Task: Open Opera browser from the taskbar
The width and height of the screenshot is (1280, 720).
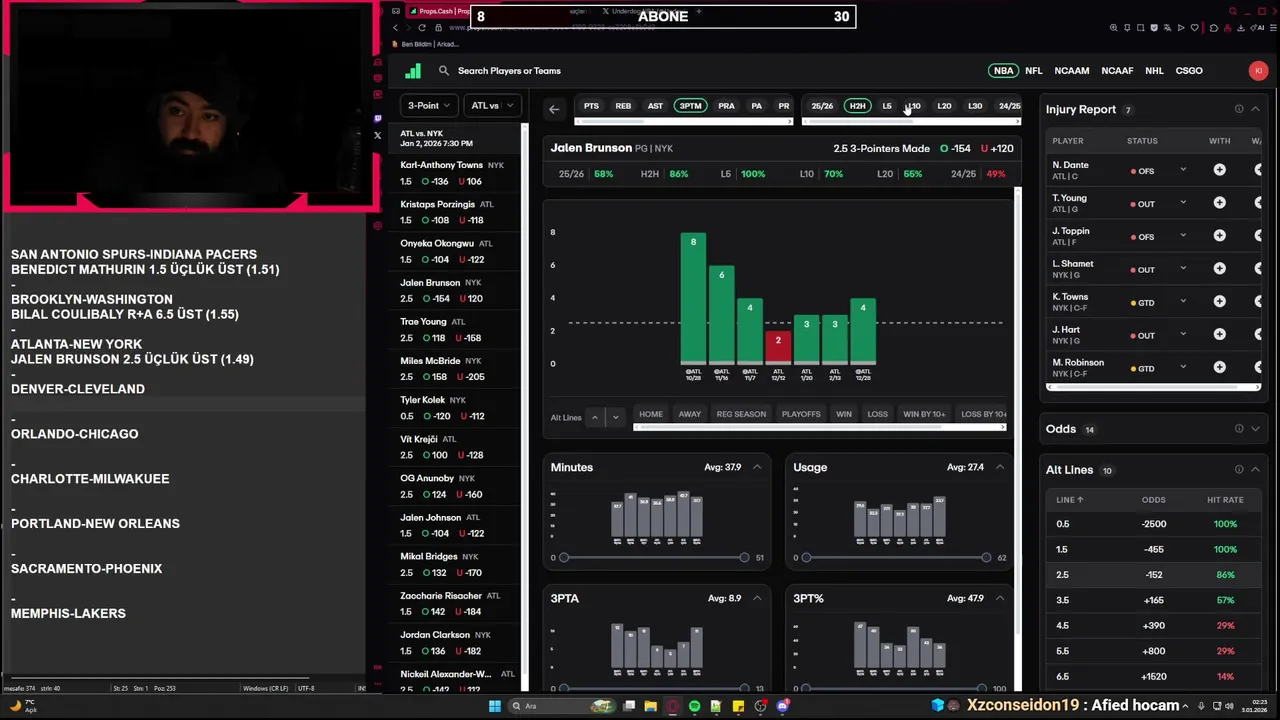Action: pos(672,706)
